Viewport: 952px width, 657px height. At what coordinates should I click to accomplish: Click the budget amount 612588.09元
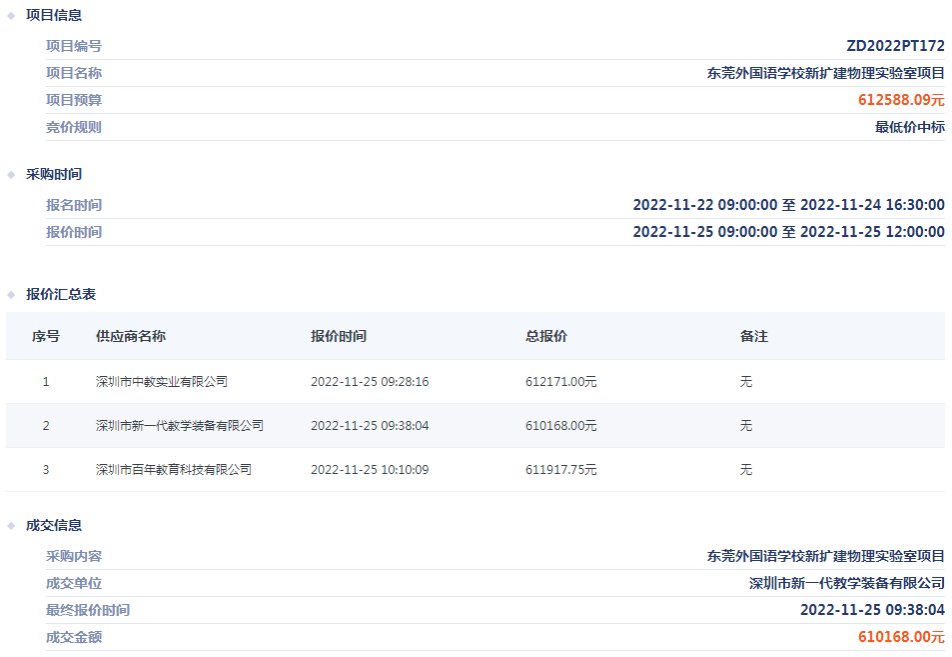click(902, 100)
